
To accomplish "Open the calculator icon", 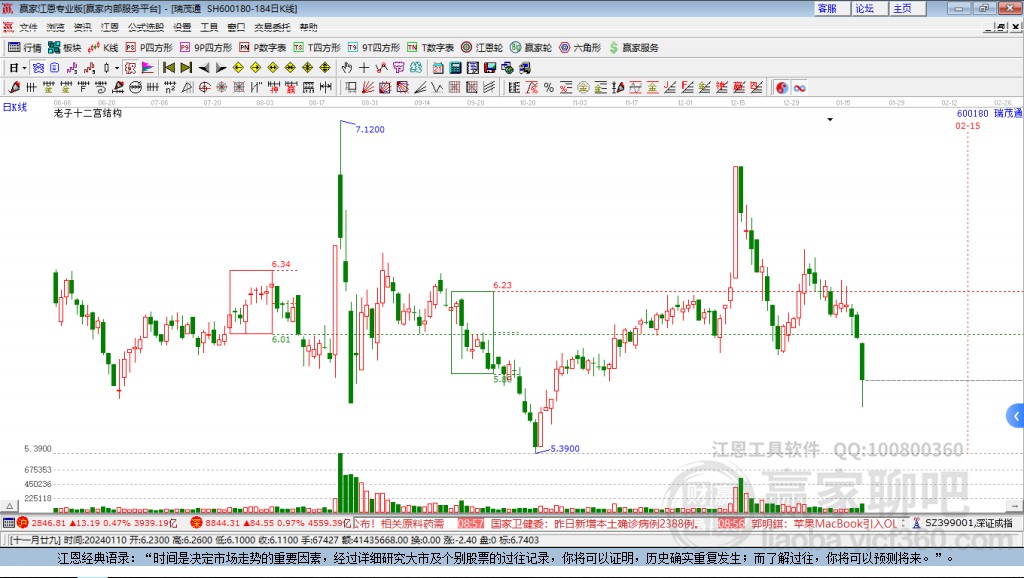I will coord(455,68).
